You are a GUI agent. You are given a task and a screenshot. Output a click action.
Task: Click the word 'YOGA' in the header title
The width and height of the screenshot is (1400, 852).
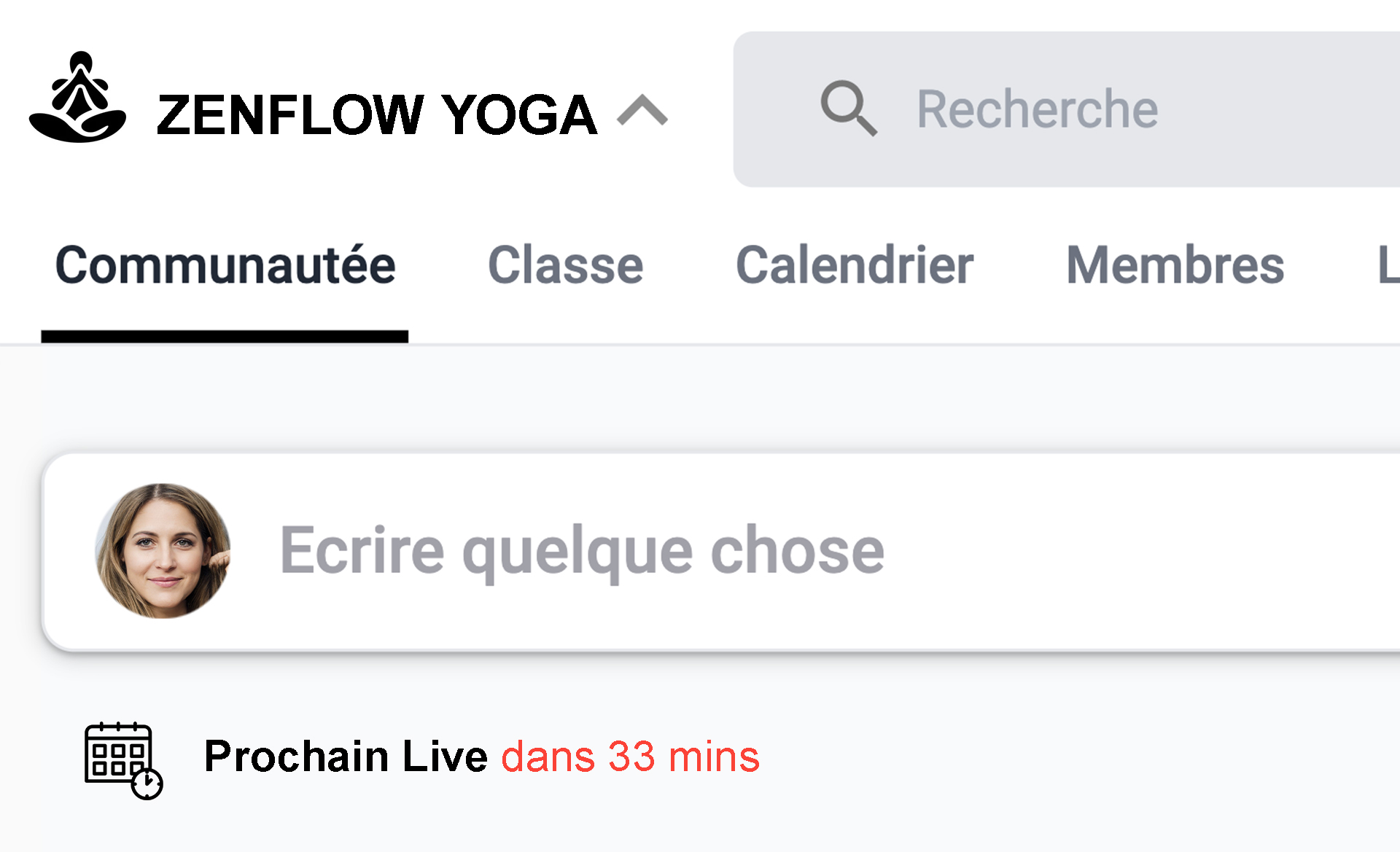(519, 114)
